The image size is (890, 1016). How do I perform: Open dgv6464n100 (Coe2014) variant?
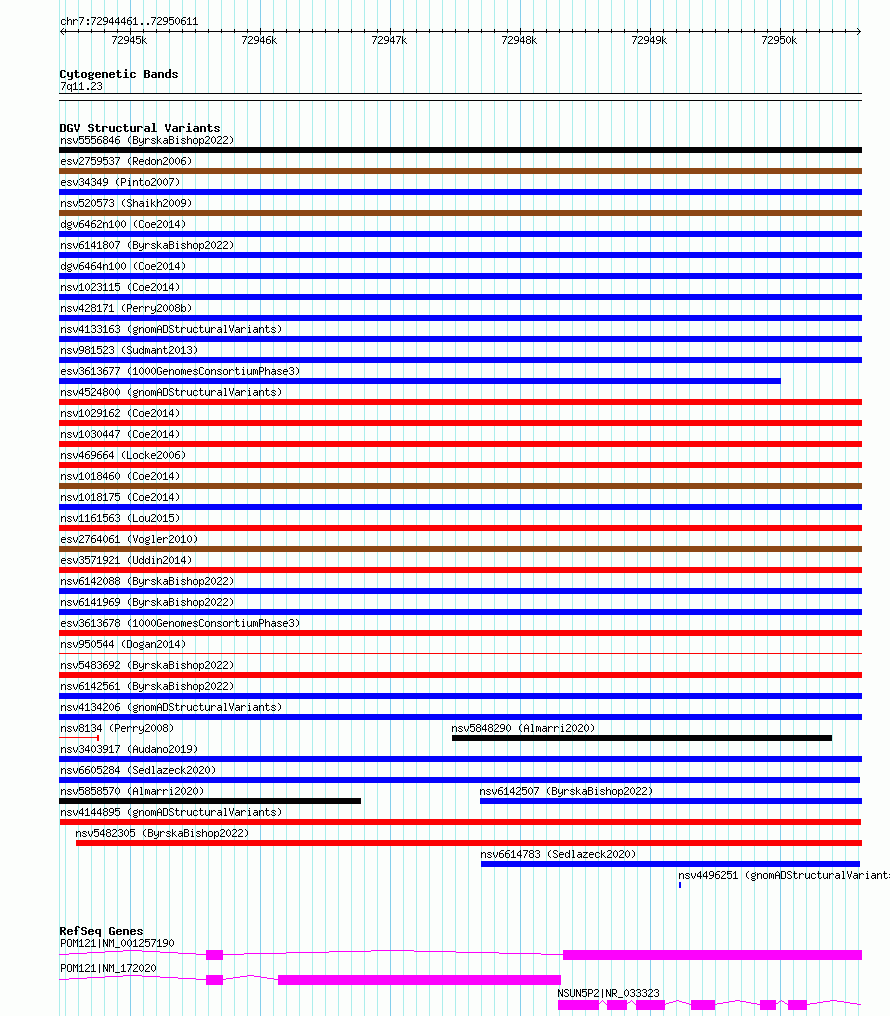pos(123,266)
